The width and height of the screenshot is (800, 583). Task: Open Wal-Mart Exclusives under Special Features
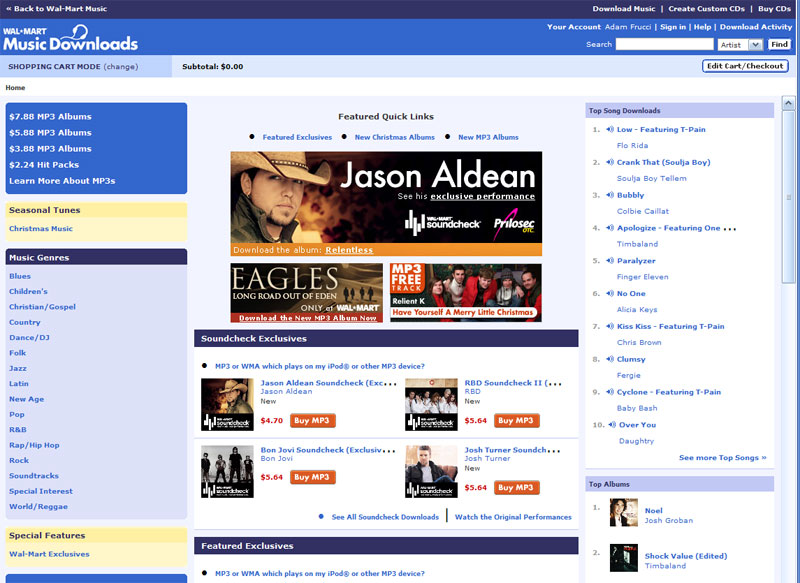(49, 554)
